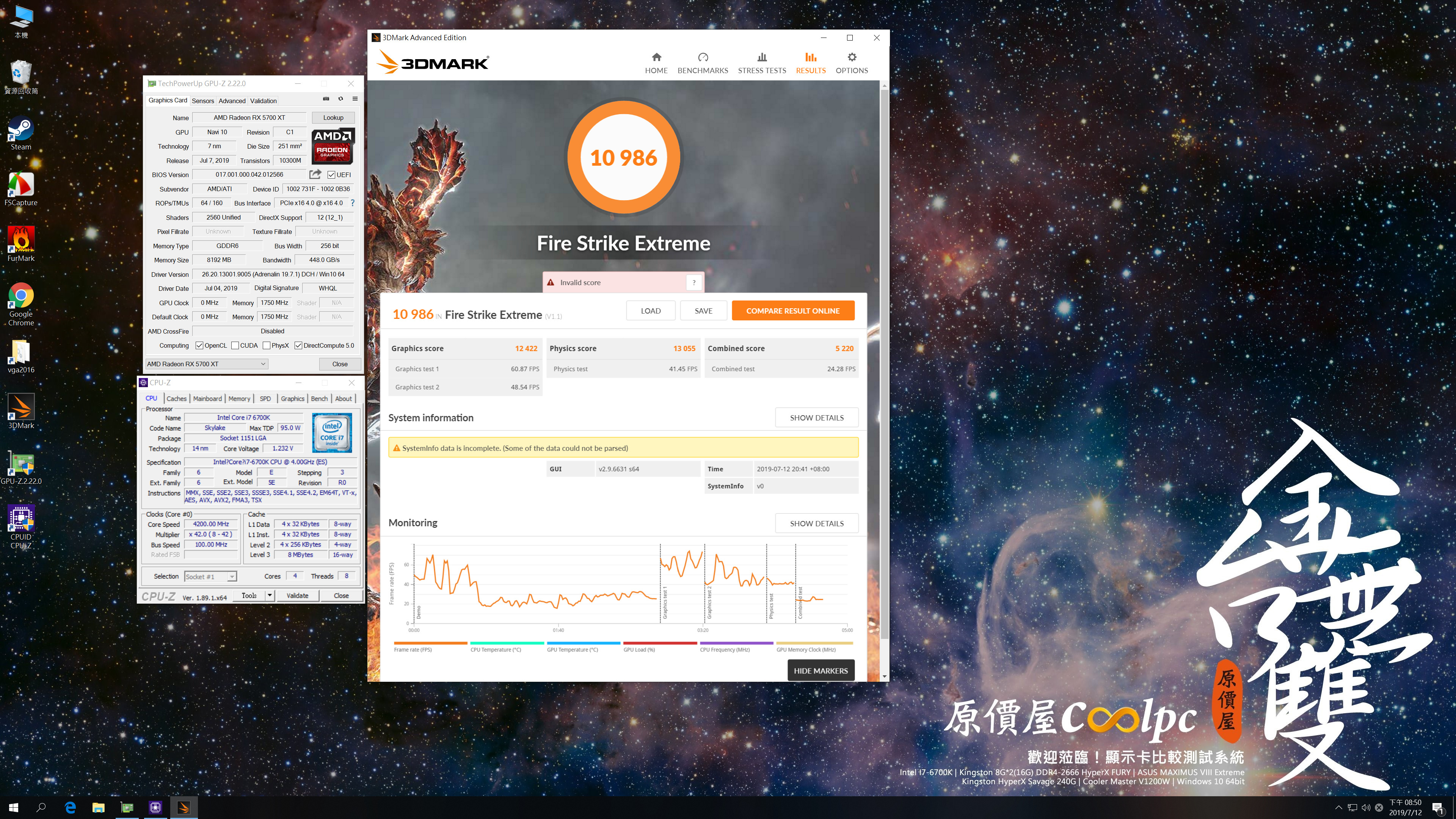Click the LOAD button in 3DMark

coord(651,311)
